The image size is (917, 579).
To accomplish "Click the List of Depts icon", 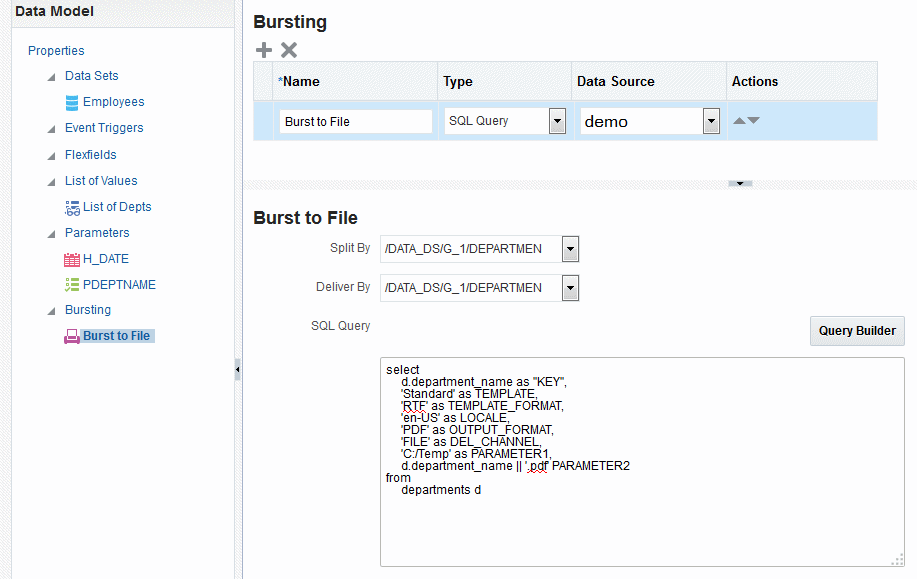I will click(73, 208).
